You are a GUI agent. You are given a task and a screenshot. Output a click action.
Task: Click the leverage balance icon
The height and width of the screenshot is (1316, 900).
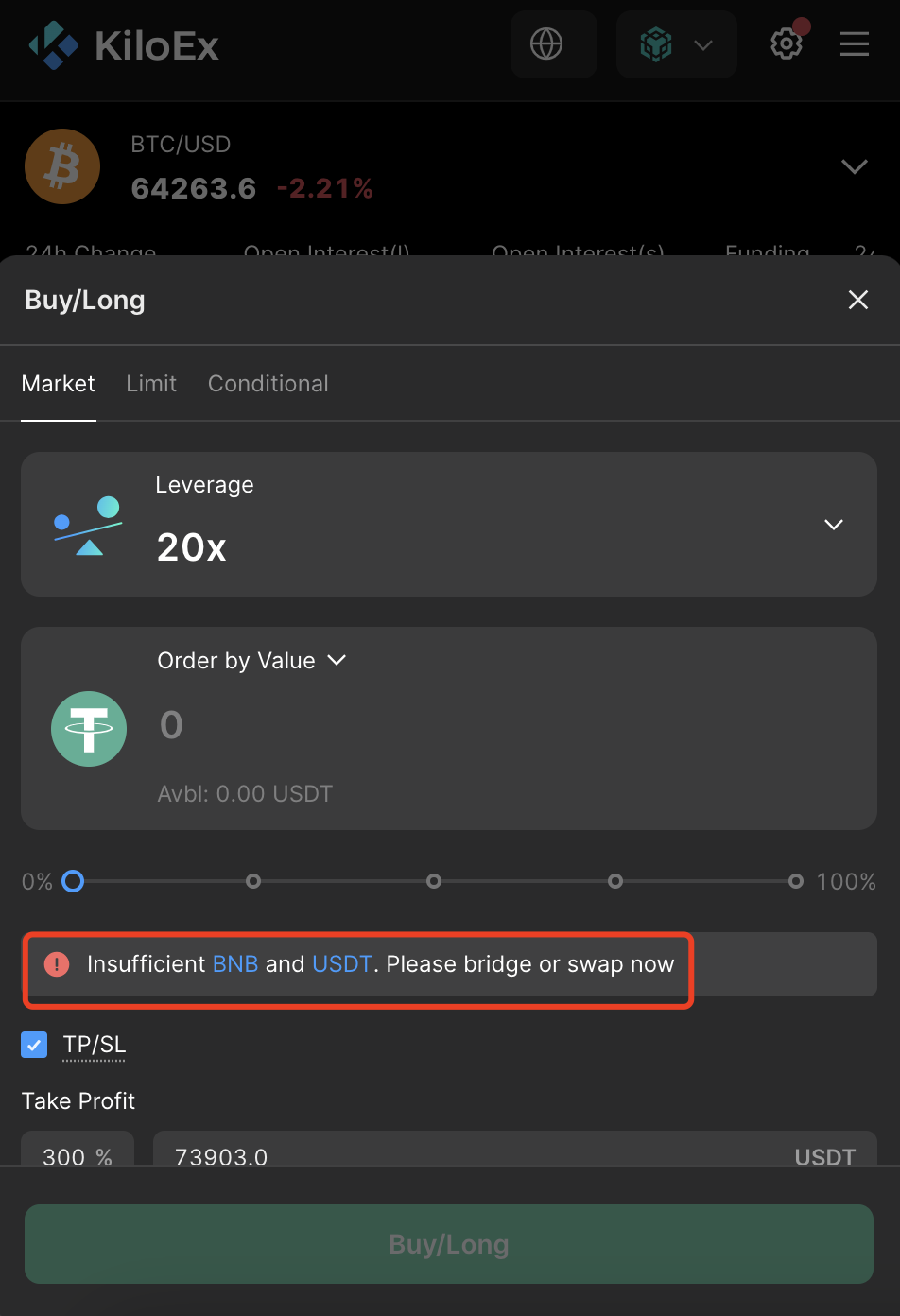pyautogui.click(x=88, y=525)
